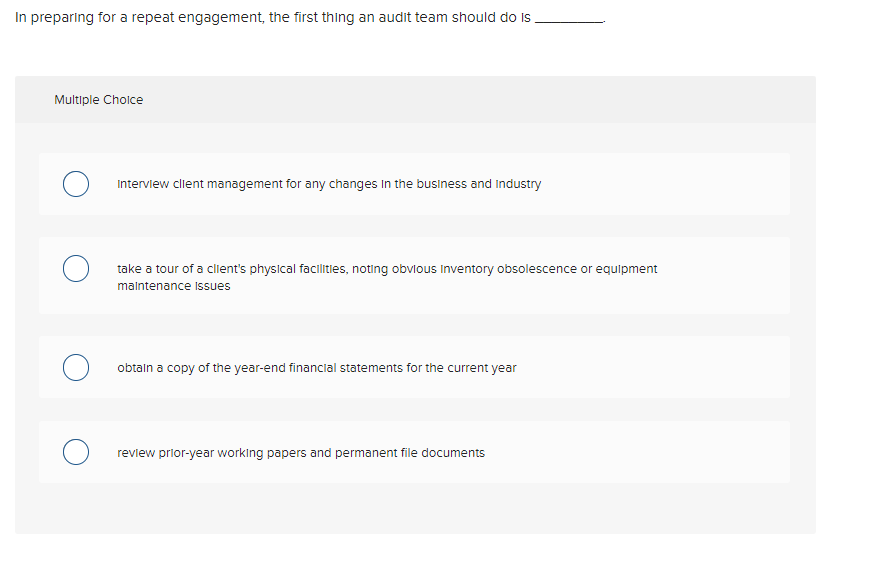
Task: Select the radio button for reviewing prior-year working papers
Action: pos(76,452)
